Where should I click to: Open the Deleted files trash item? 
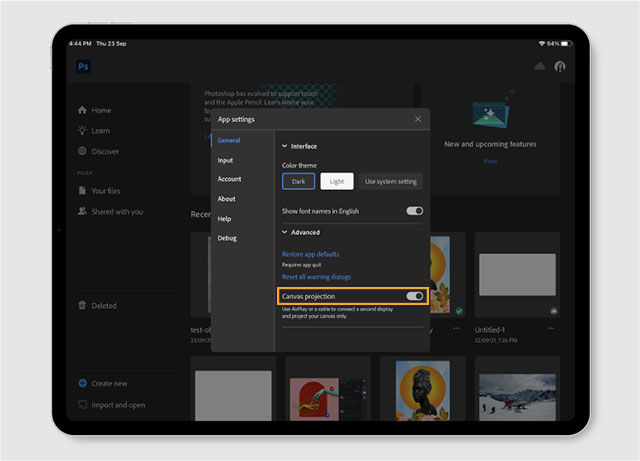point(97,305)
